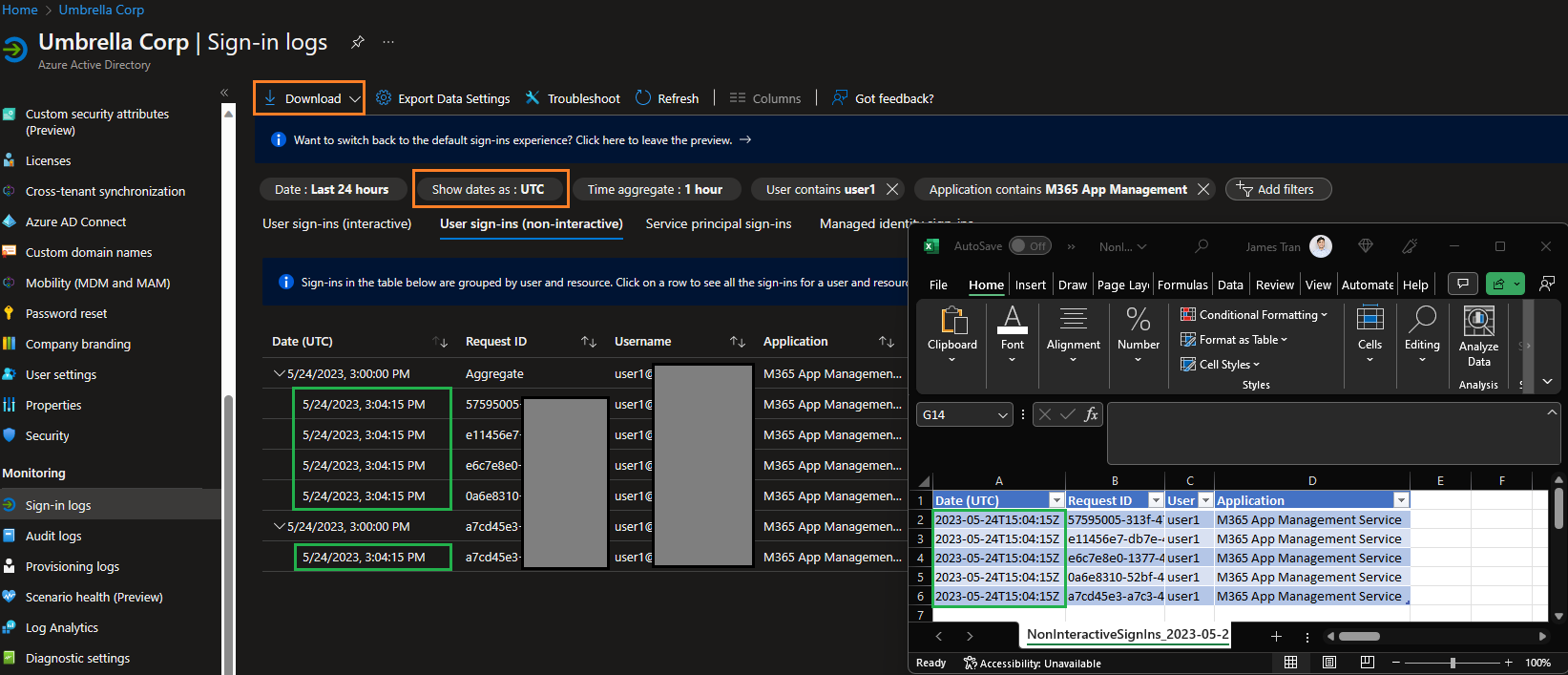1568x675 pixels.
Task: Open the ellipsis menu next to the title
Action: pyautogui.click(x=388, y=42)
